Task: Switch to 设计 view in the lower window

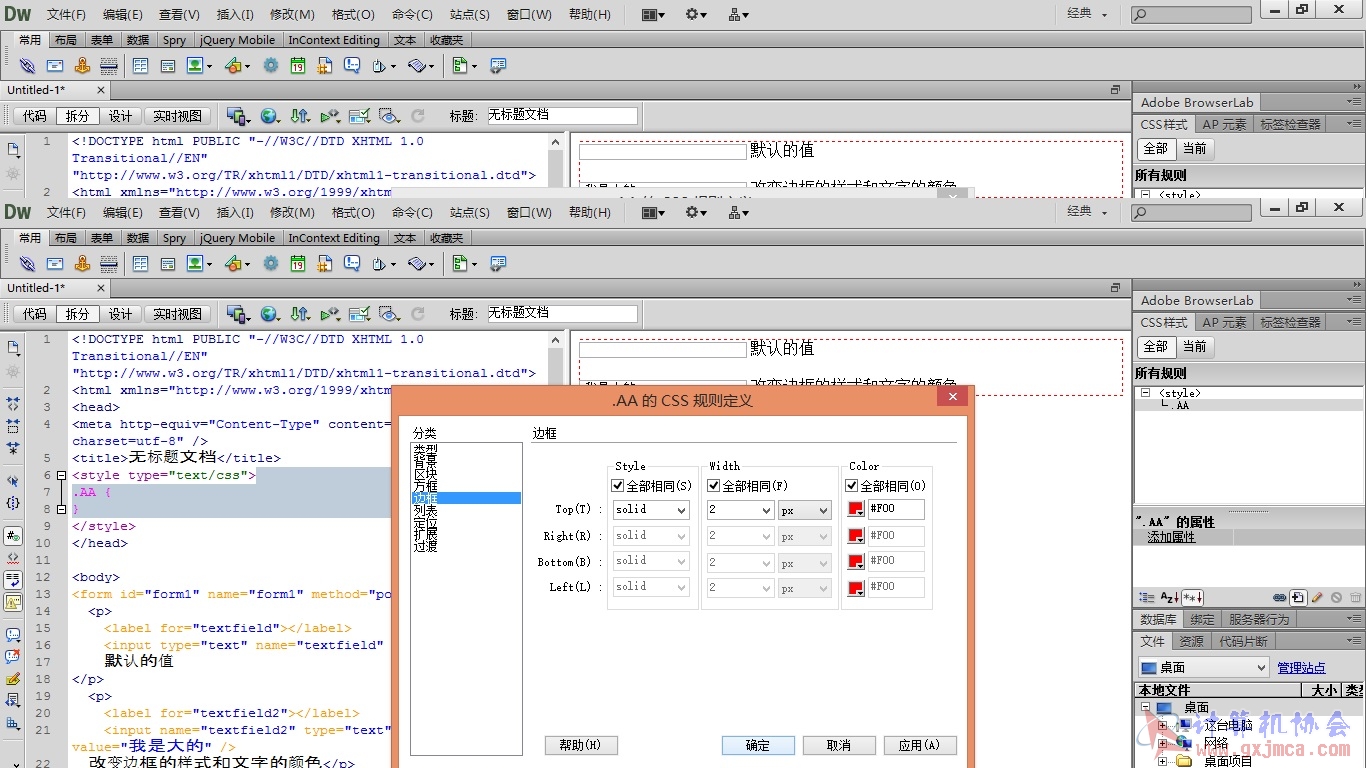Action: [x=120, y=314]
